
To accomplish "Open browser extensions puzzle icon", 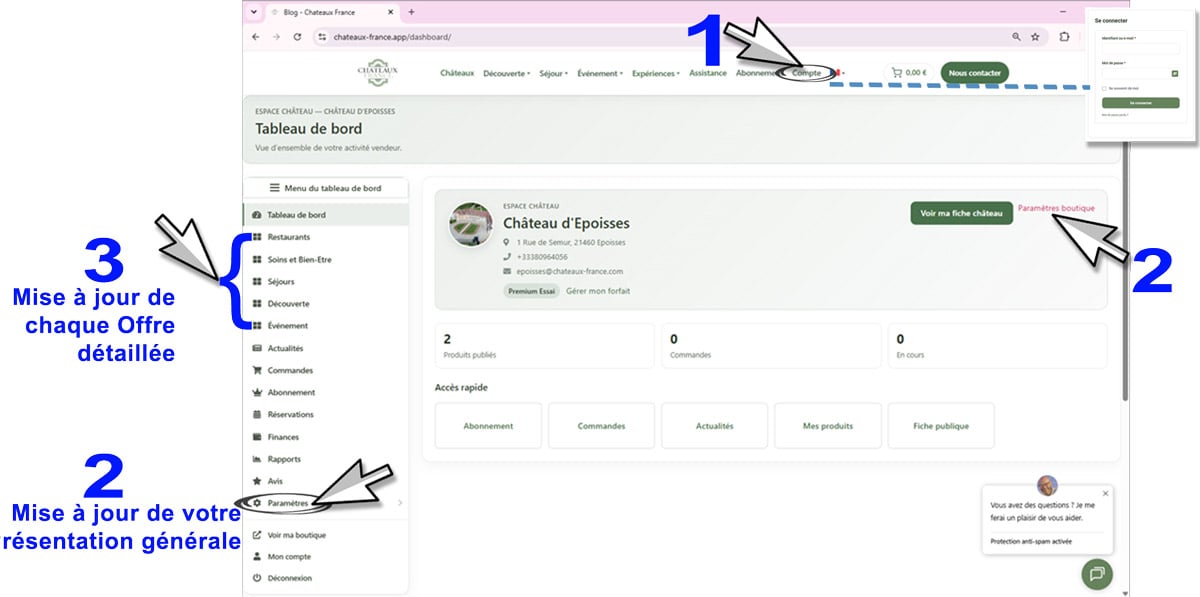I will coord(1064,36).
